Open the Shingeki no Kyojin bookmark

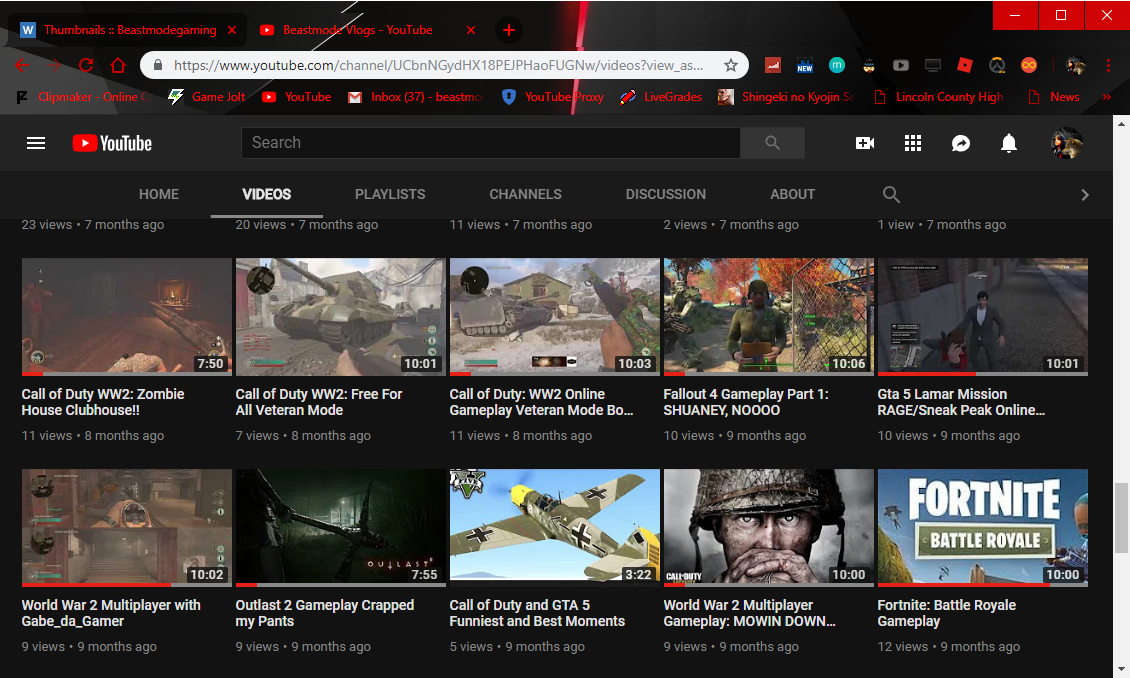[786, 97]
